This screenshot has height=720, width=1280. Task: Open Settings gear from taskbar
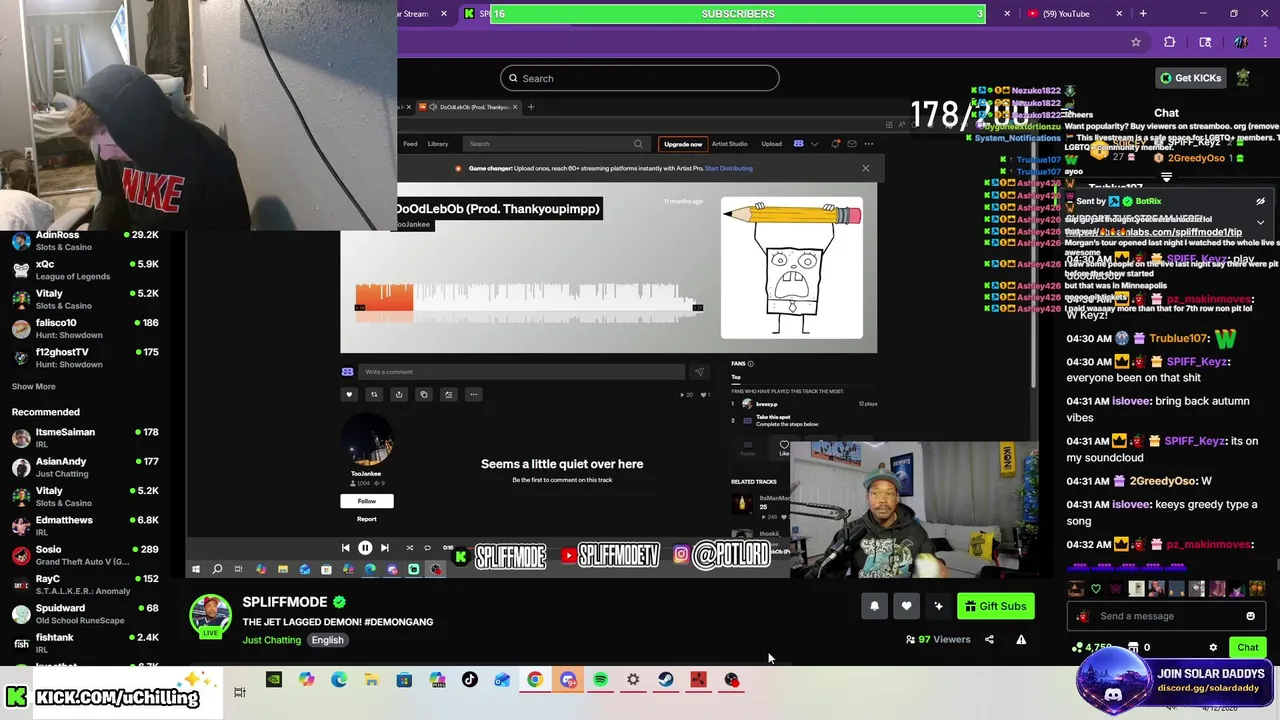click(x=633, y=680)
